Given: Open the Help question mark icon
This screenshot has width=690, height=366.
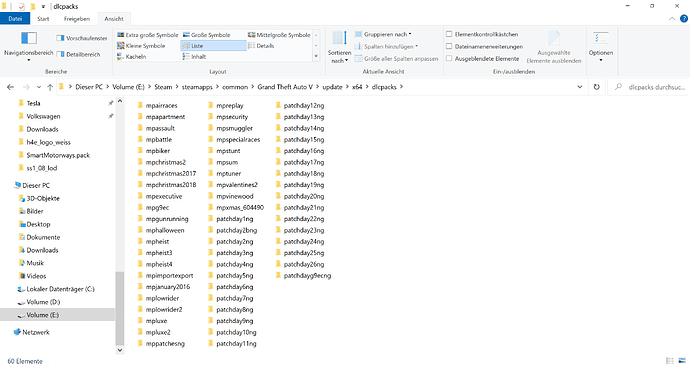Looking at the screenshot, I should coord(683,18).
